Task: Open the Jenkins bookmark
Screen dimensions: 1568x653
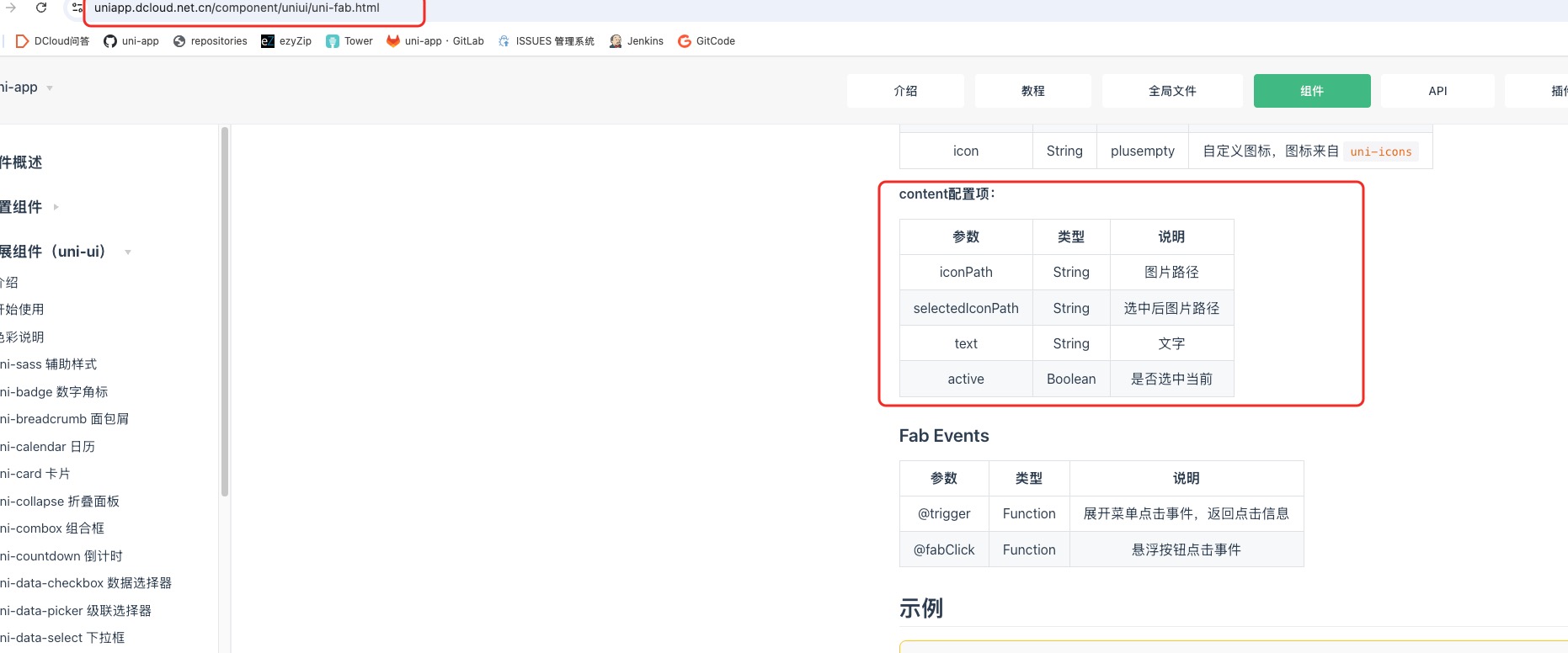Action: click(x=637, y=41)
